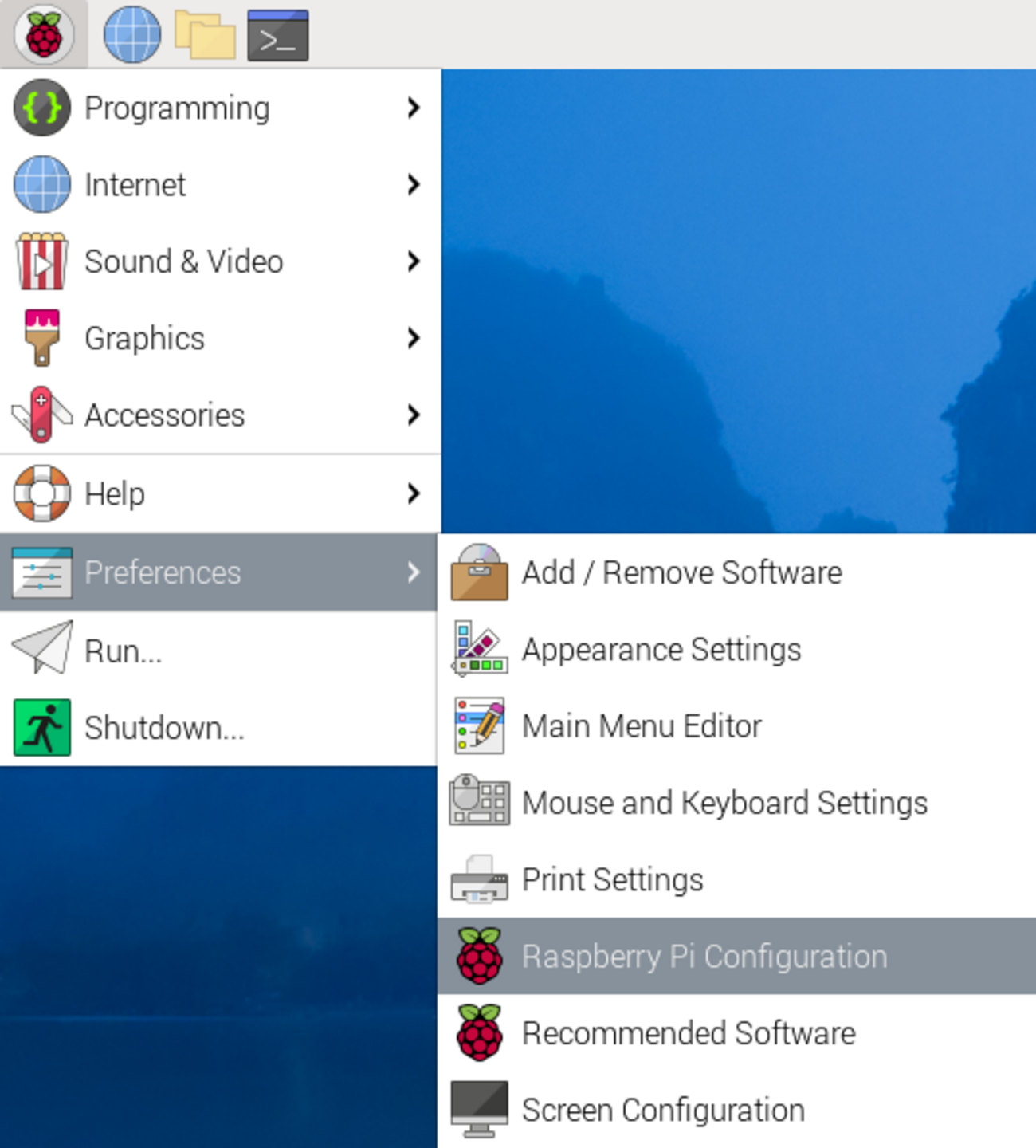Choose Shutdown... from the main menu

click(x=219, y=727)
